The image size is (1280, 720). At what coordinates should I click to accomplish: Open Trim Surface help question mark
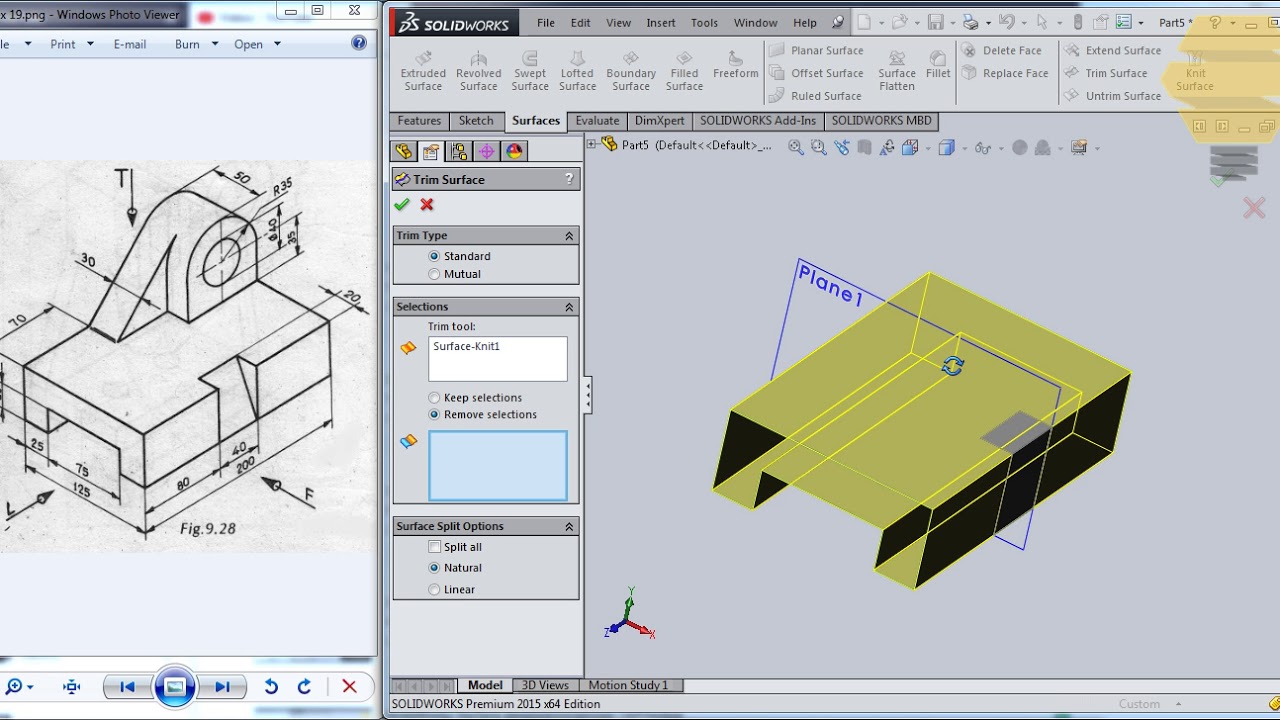[569, 179]
